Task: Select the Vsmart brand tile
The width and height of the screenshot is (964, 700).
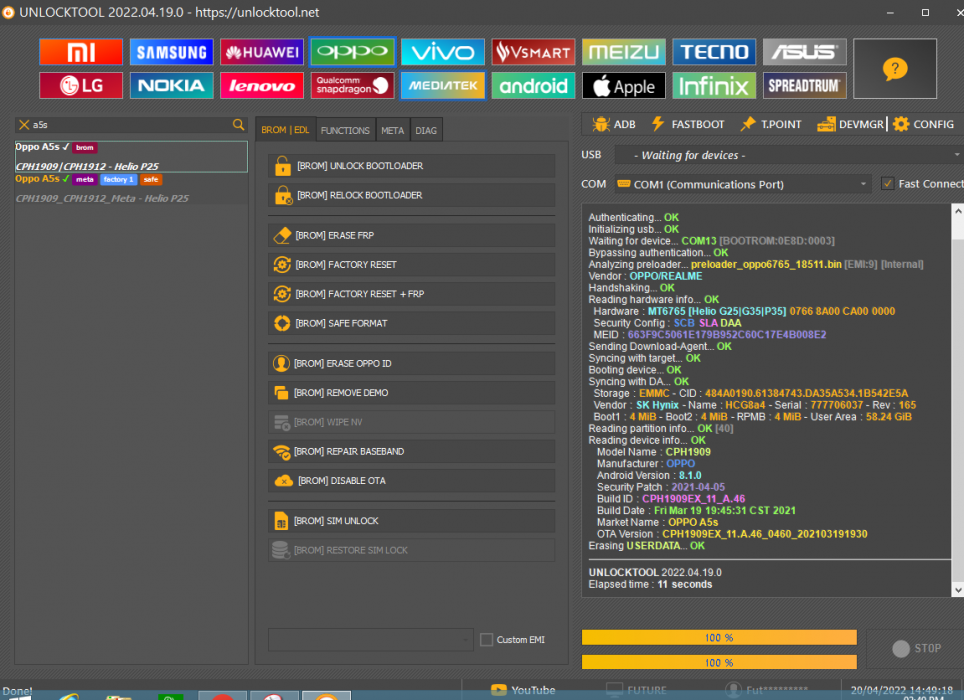Action: [533, 52]
